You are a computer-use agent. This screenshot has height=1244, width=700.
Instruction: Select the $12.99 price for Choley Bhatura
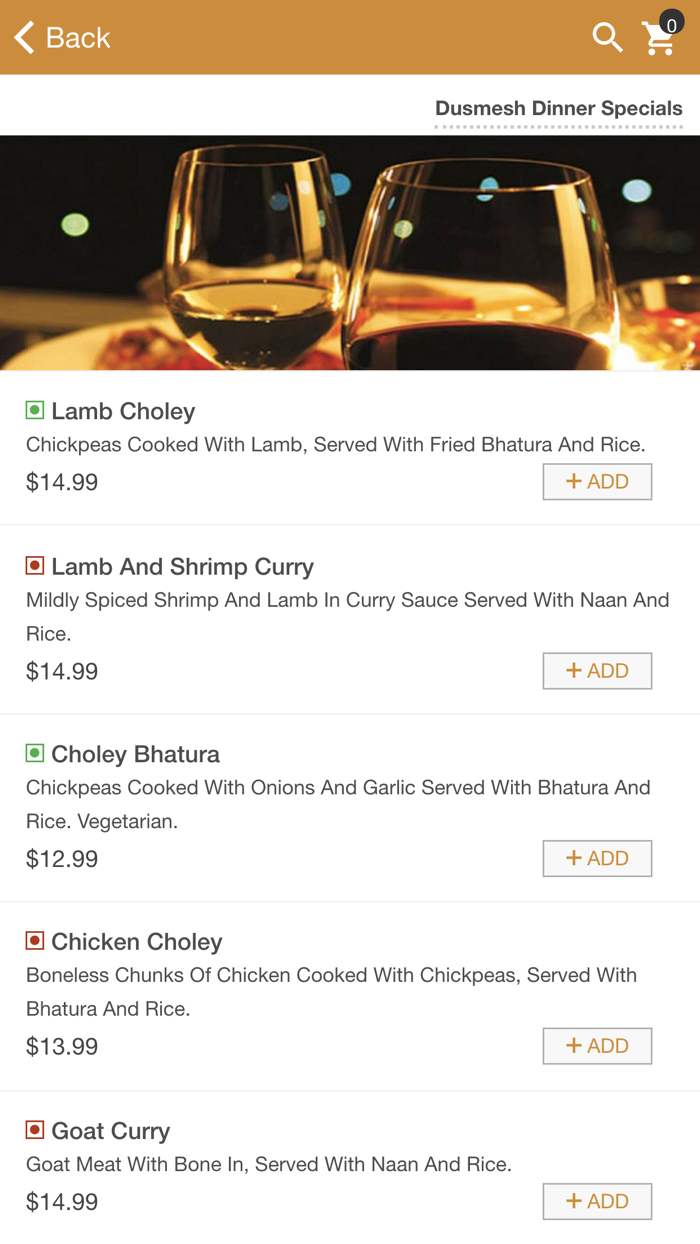pyautogui.click(x=62, y=858)
